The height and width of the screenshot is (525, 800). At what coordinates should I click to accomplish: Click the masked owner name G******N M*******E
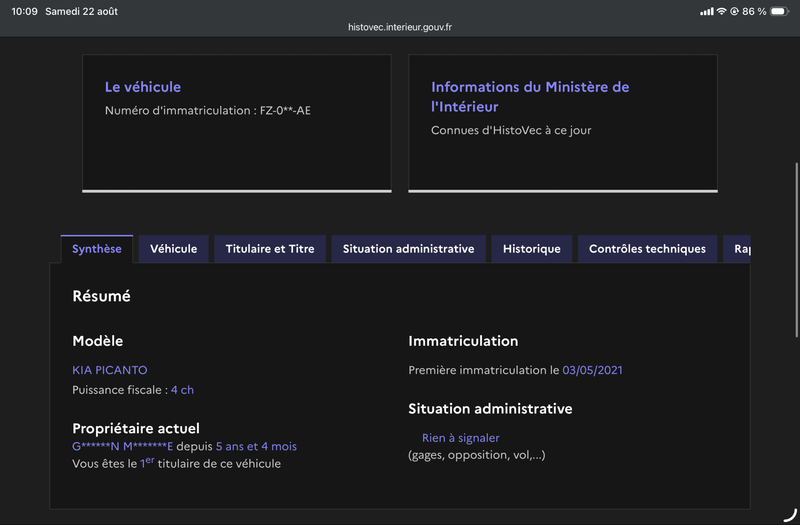122,446
